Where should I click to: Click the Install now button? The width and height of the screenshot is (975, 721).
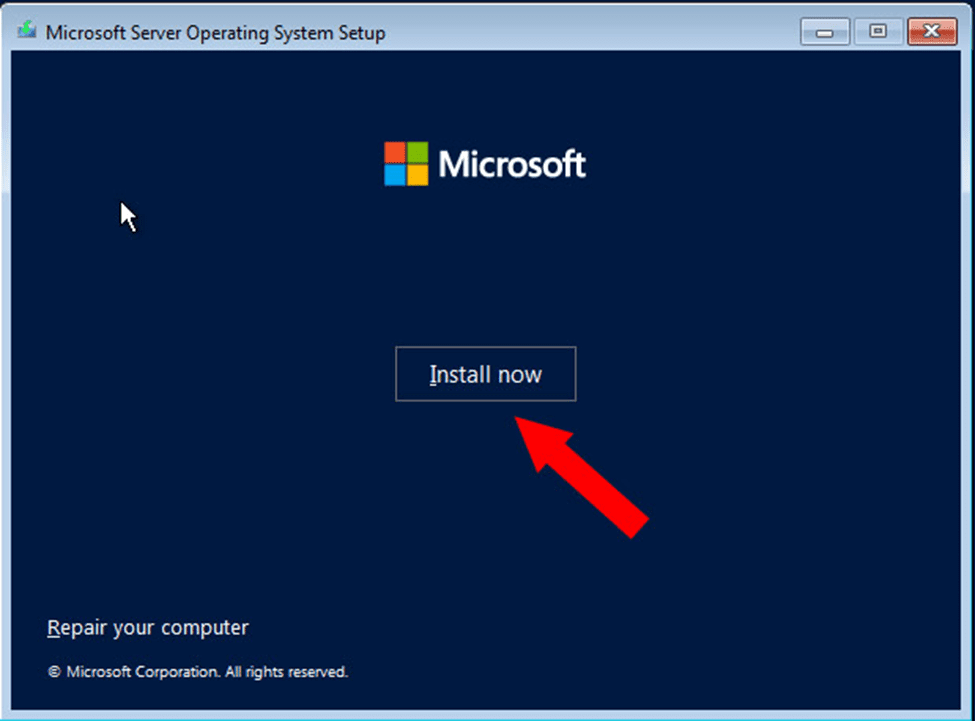point(486,374)
